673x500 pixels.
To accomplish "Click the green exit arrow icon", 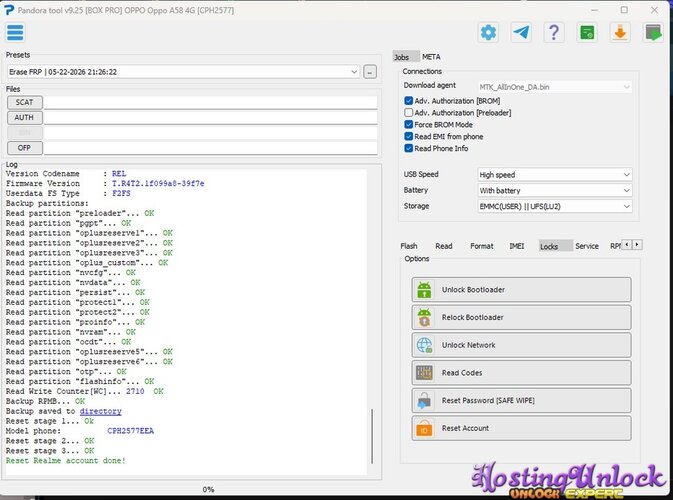I will (x=653, y=33).
